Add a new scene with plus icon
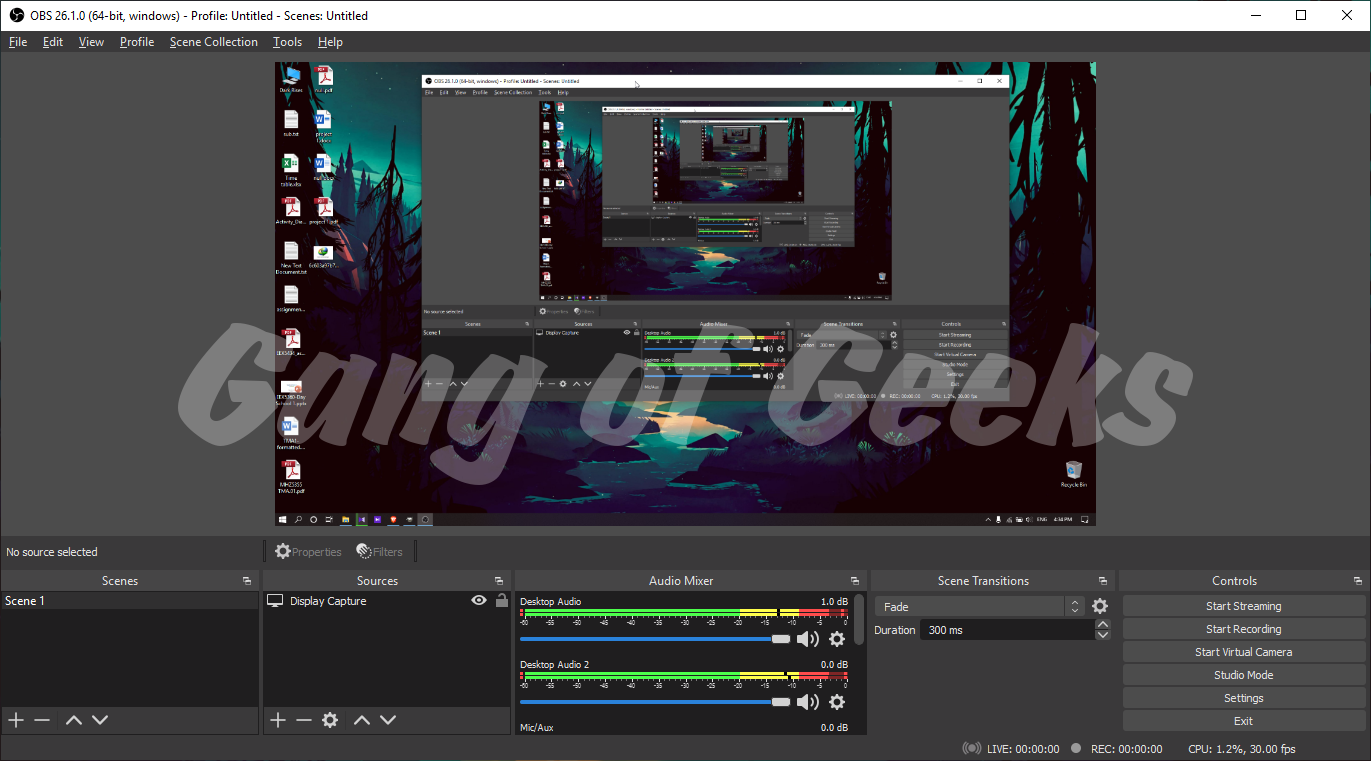This screenshot has width=1371, height=761. point(15,720)
